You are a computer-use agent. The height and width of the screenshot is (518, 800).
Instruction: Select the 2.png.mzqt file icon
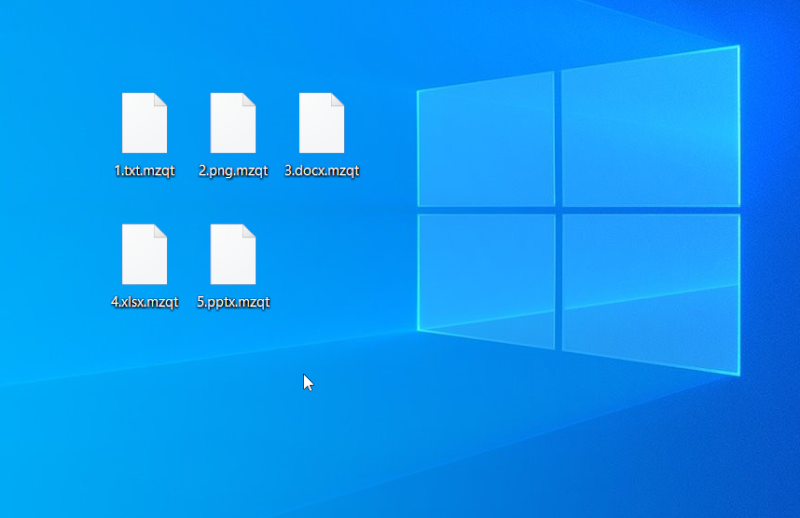tap(233, 123)
